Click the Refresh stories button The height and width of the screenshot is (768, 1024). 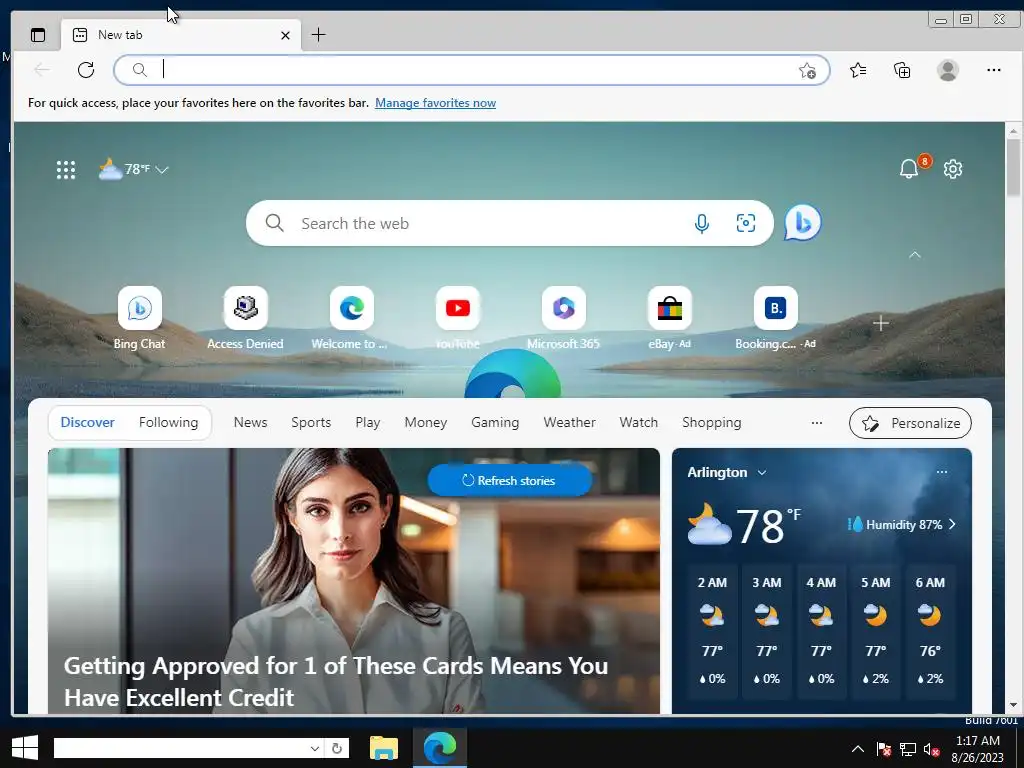510,481
